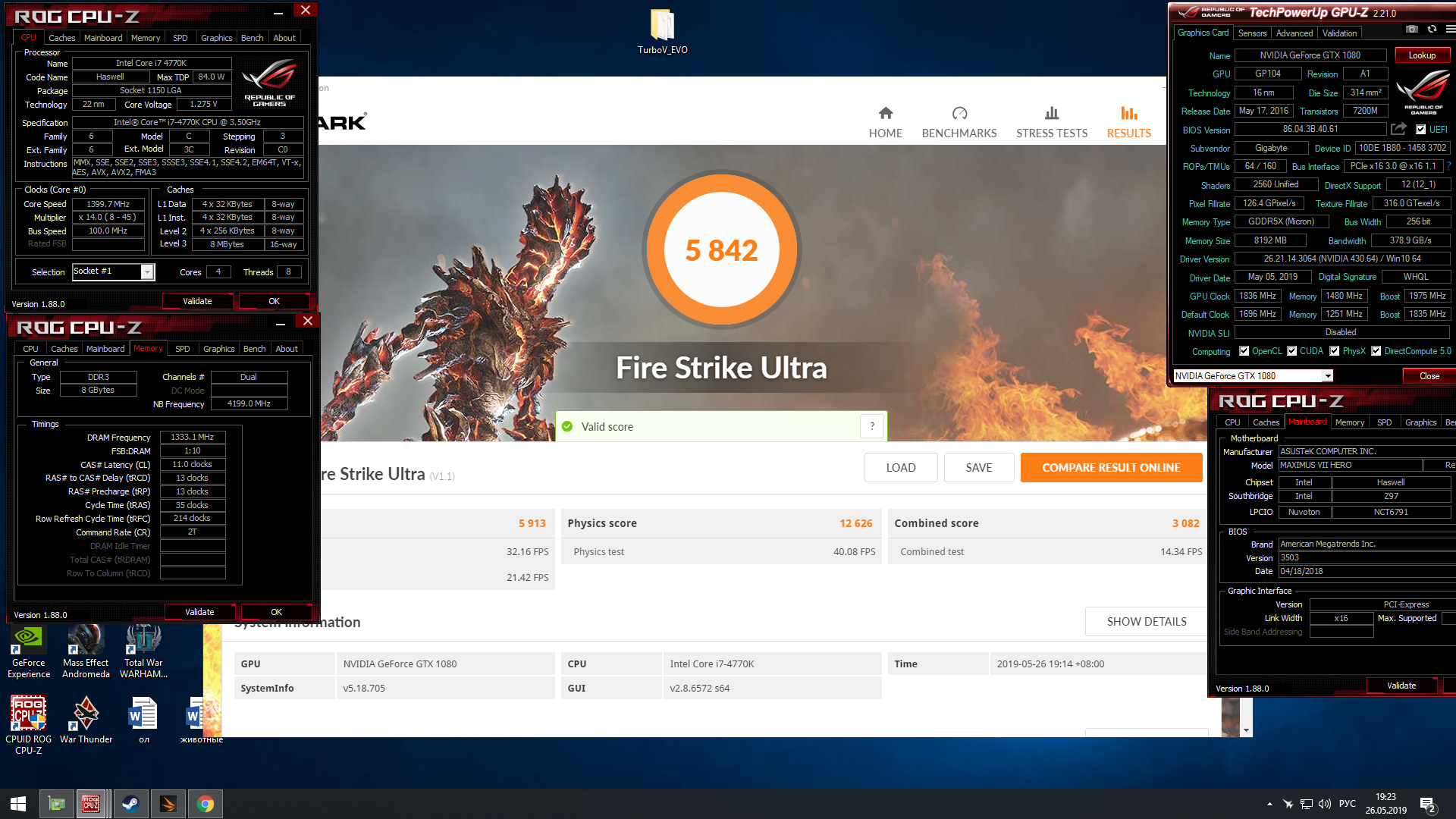The height and width of the screenshot is (819, 1456).
Task: Click LOAD button in 3DMark
Action: tap(901, 468)
